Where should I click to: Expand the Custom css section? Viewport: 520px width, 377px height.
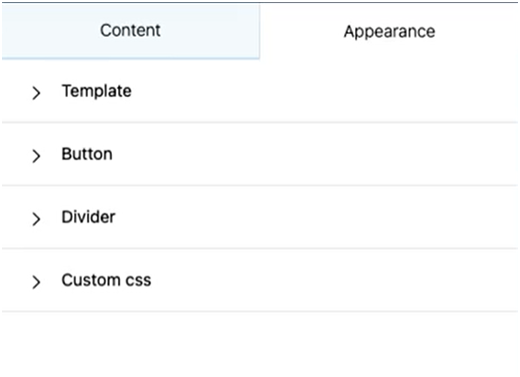(x=260, y=280)
